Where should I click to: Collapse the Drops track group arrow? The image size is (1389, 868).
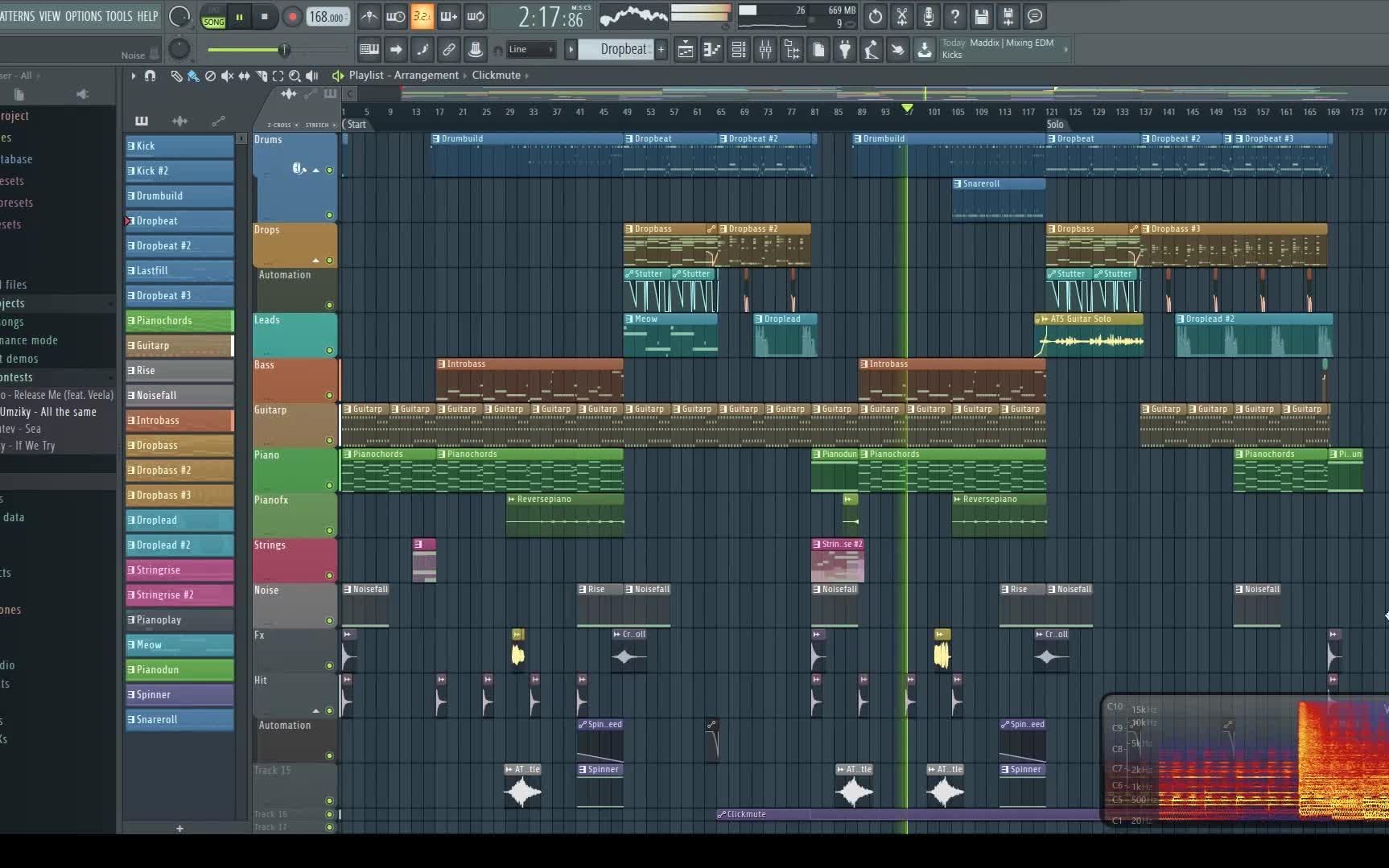coord(315,261)
